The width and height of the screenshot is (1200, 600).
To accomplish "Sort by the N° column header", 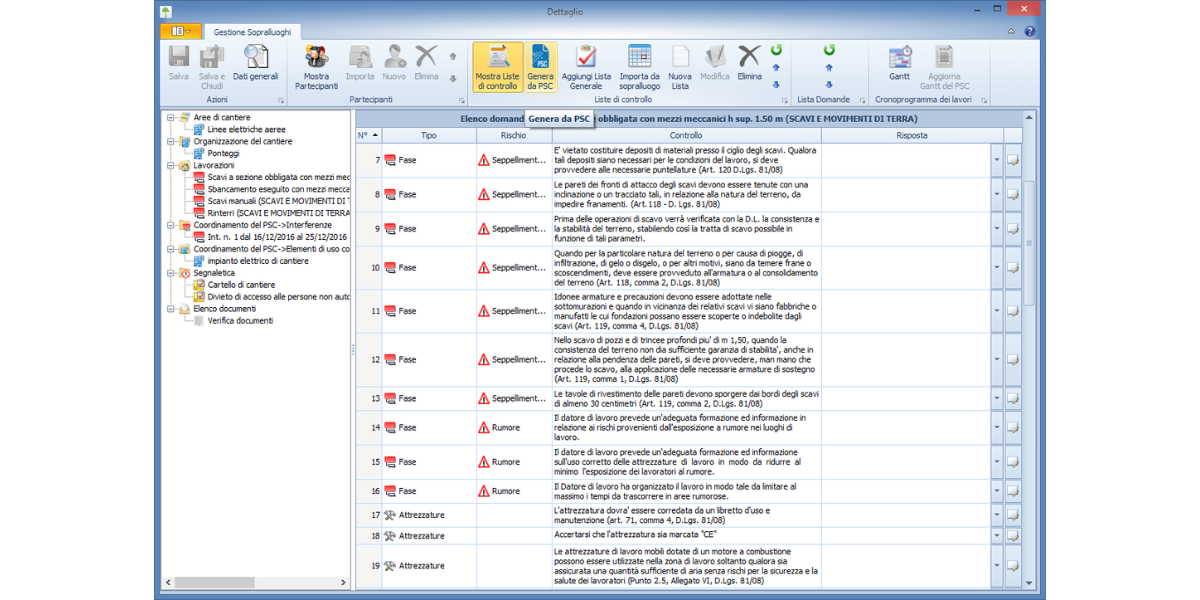I will (367, 135).
